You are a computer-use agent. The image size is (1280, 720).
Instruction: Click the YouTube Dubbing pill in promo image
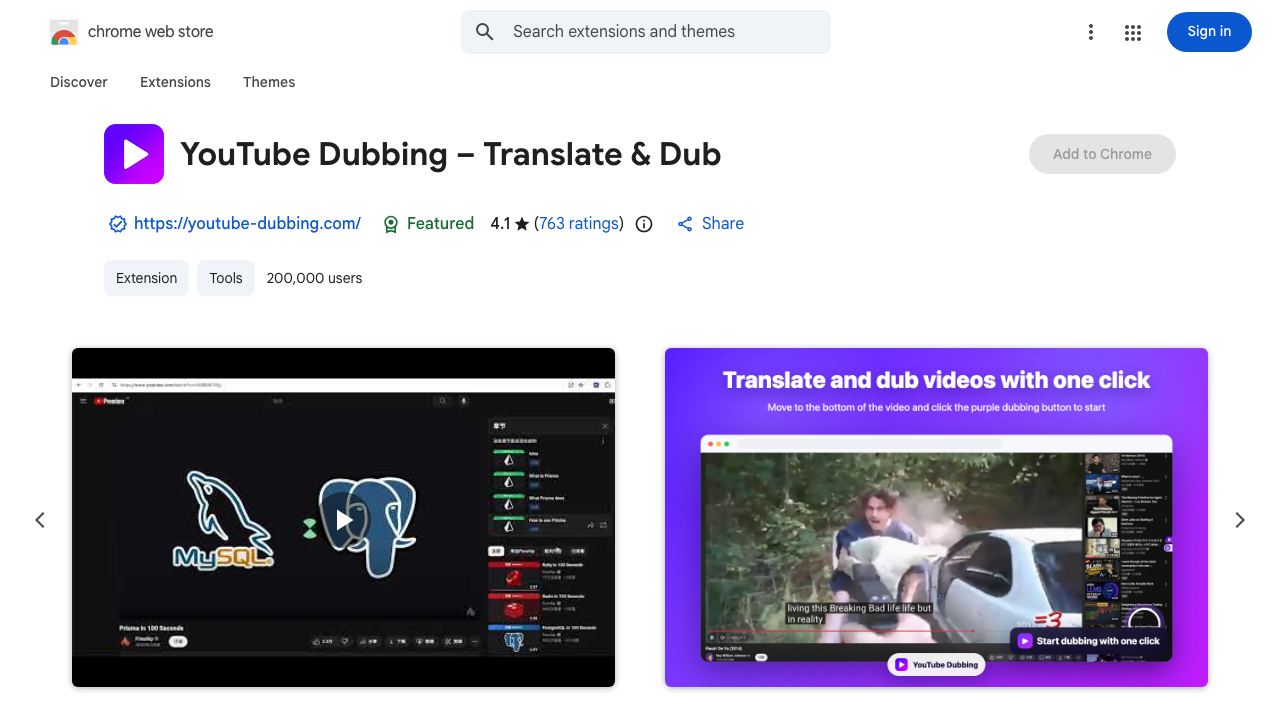(936, 664)
